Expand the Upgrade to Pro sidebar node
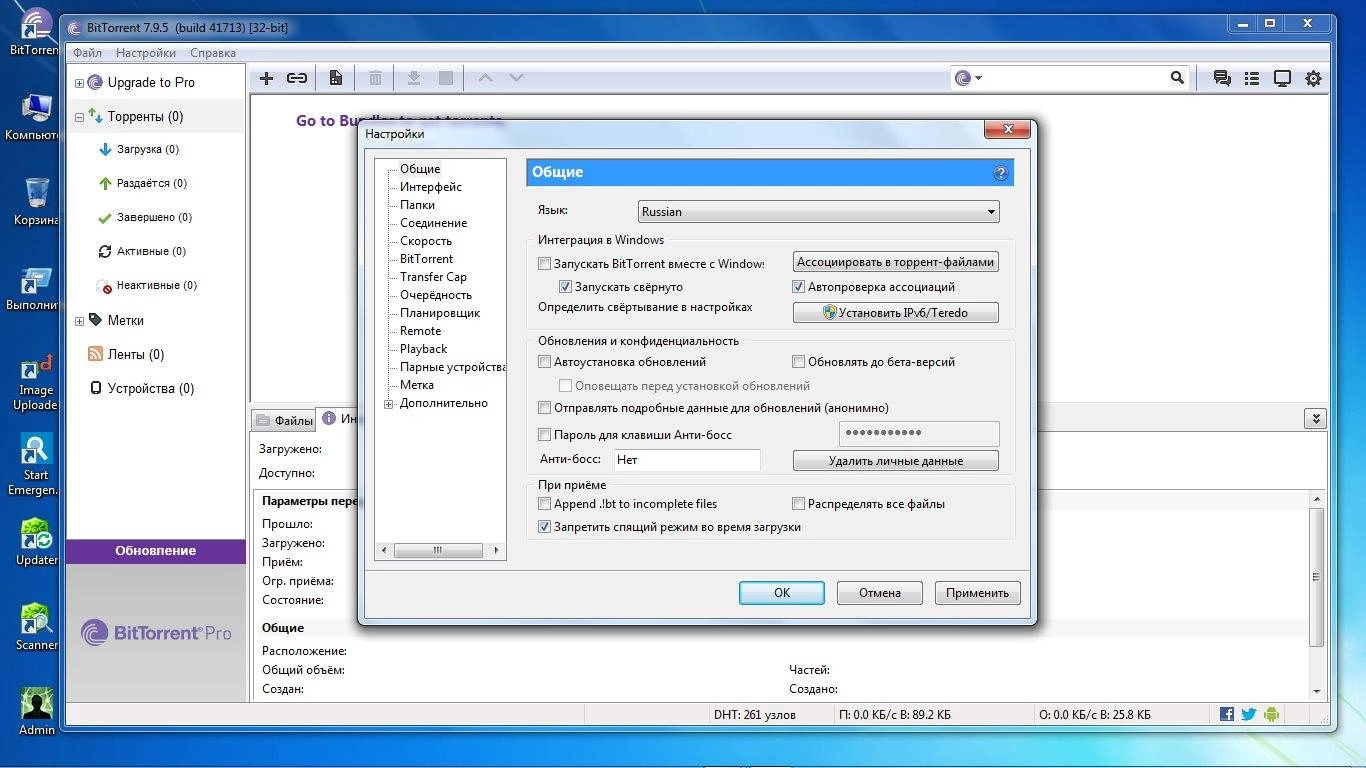 [x=79, y=83]
